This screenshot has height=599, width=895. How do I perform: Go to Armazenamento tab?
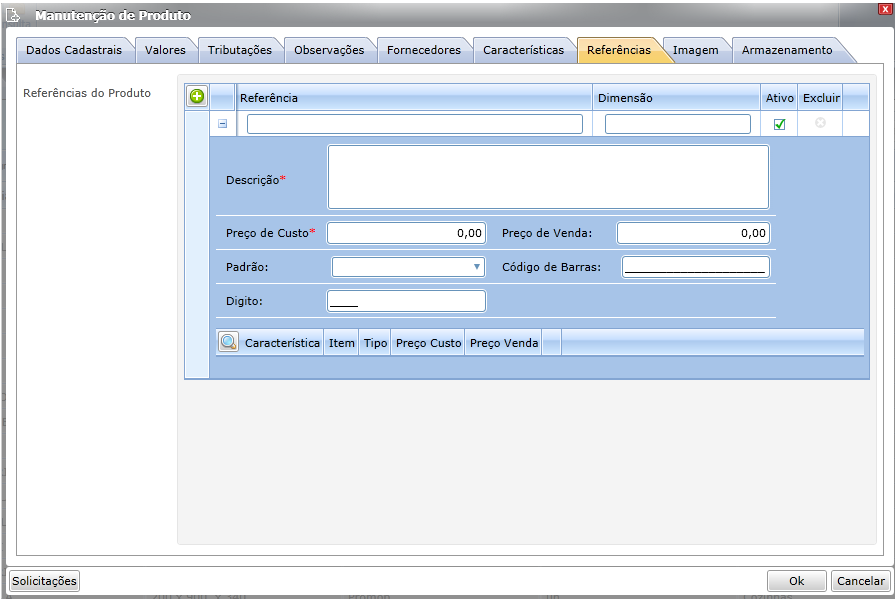787,50
